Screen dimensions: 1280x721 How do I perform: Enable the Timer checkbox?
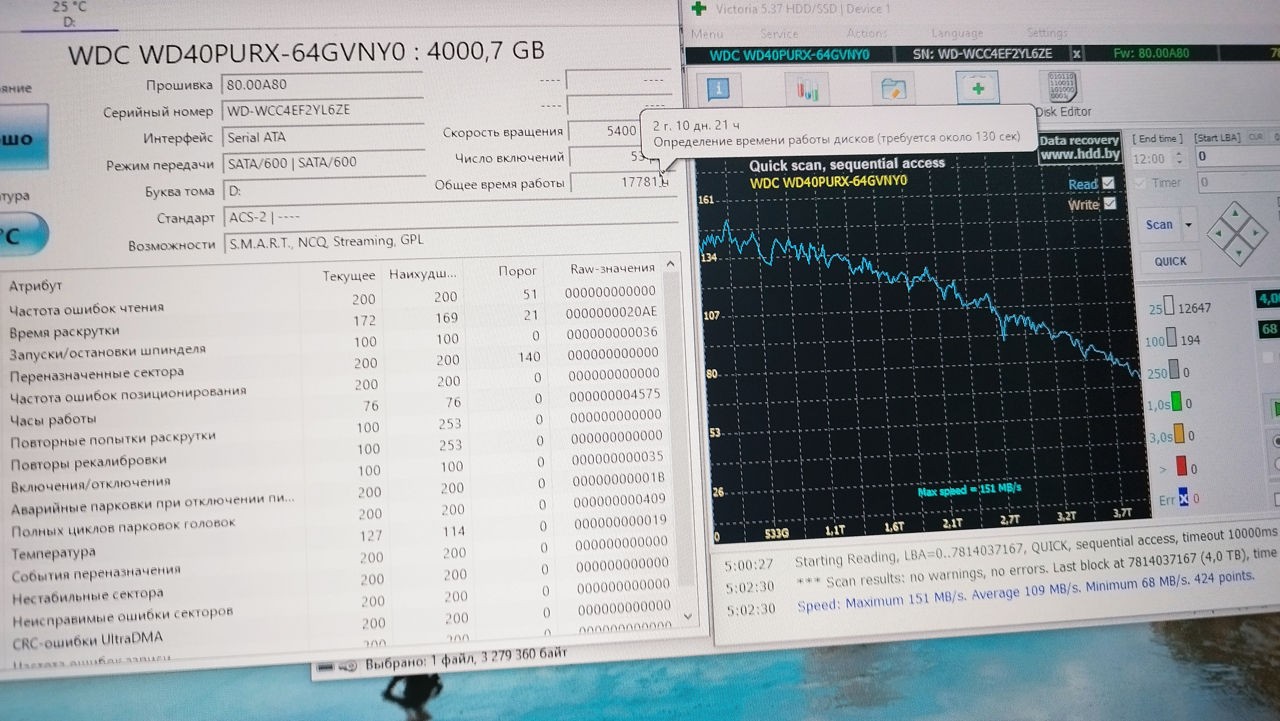click(1141, 183)
